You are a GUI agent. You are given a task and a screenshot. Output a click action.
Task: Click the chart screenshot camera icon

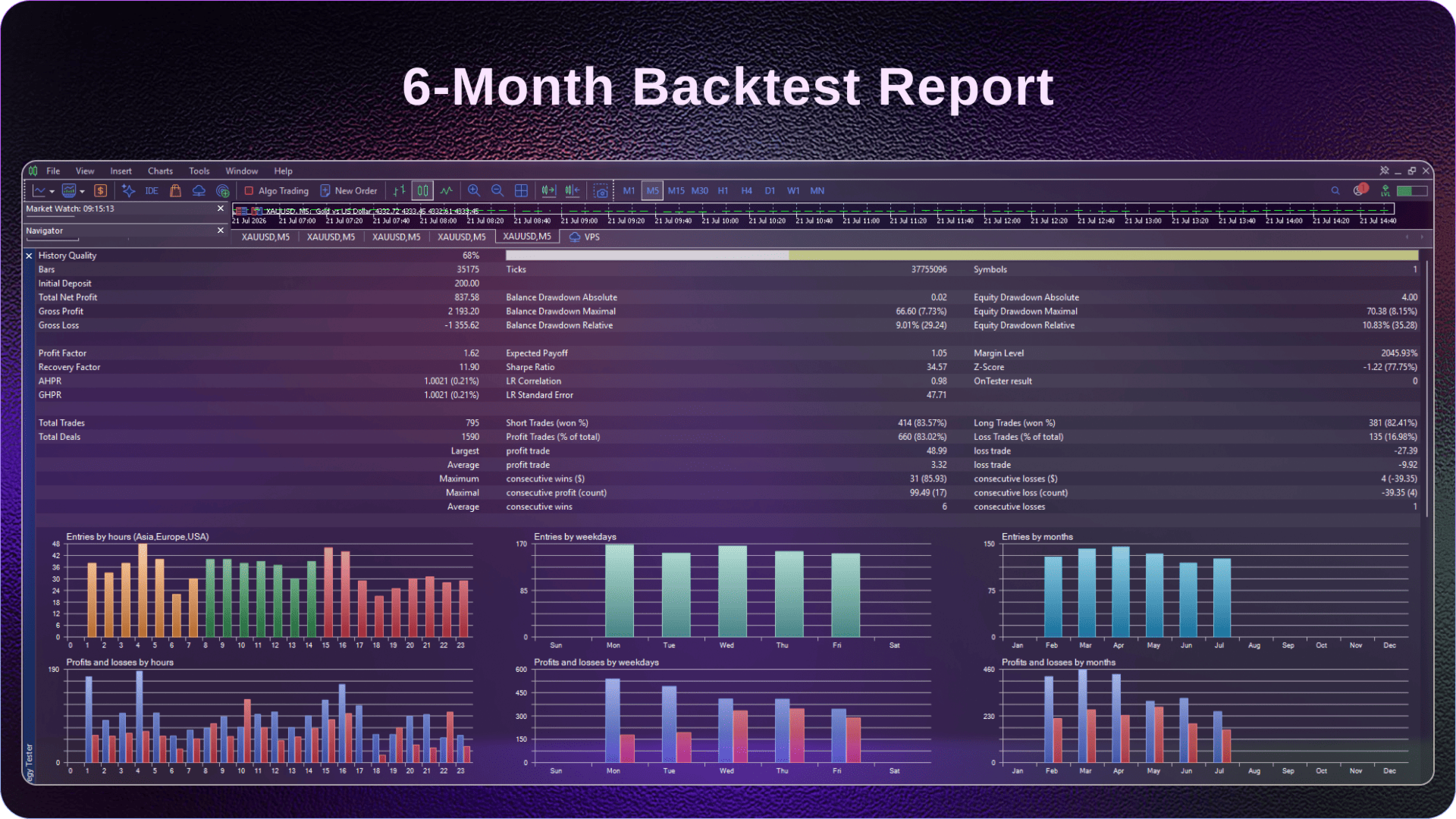[601, 191]
